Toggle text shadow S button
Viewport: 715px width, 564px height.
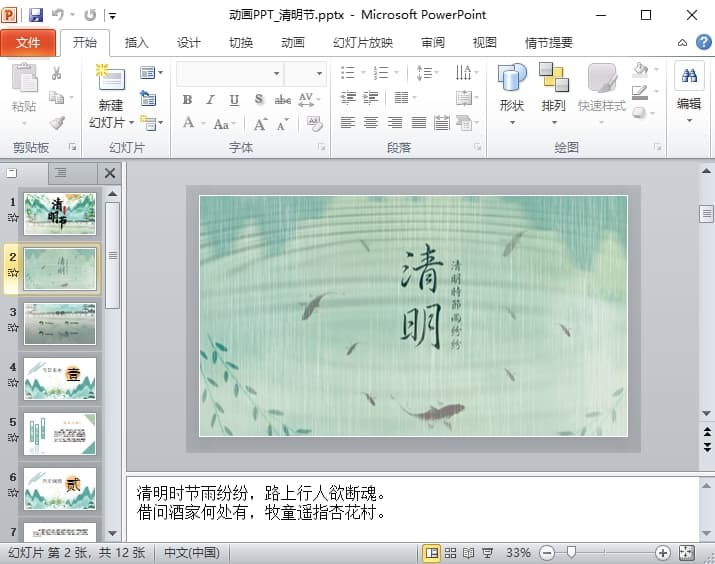click(x=259, y=99)
